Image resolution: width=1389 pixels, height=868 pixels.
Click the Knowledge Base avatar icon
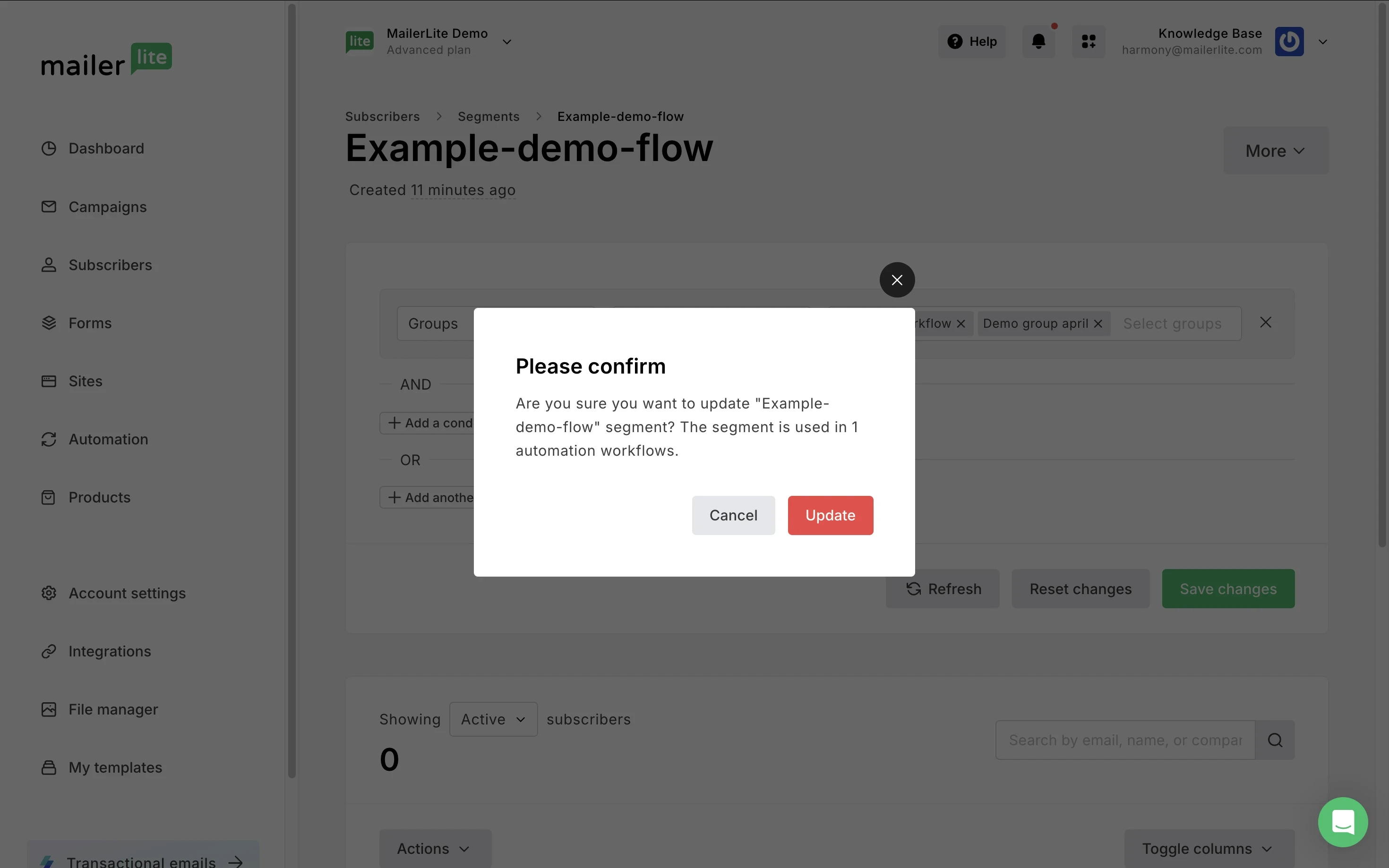[x=1289, y=42]
